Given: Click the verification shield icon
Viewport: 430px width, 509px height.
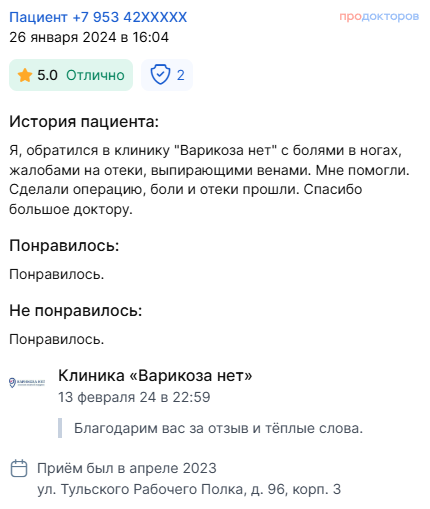Looking at the screenshot, I should pos(160,75).
